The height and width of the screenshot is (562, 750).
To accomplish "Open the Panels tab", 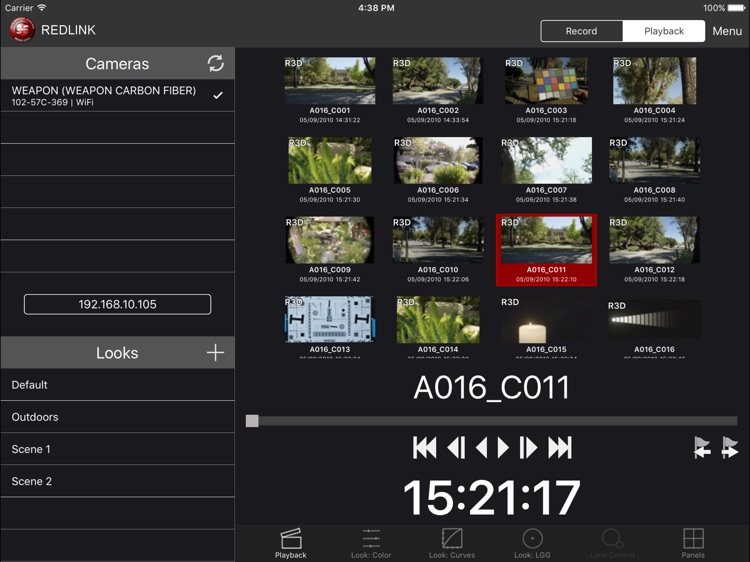I will pyautogui.click(x=693, y=543).
